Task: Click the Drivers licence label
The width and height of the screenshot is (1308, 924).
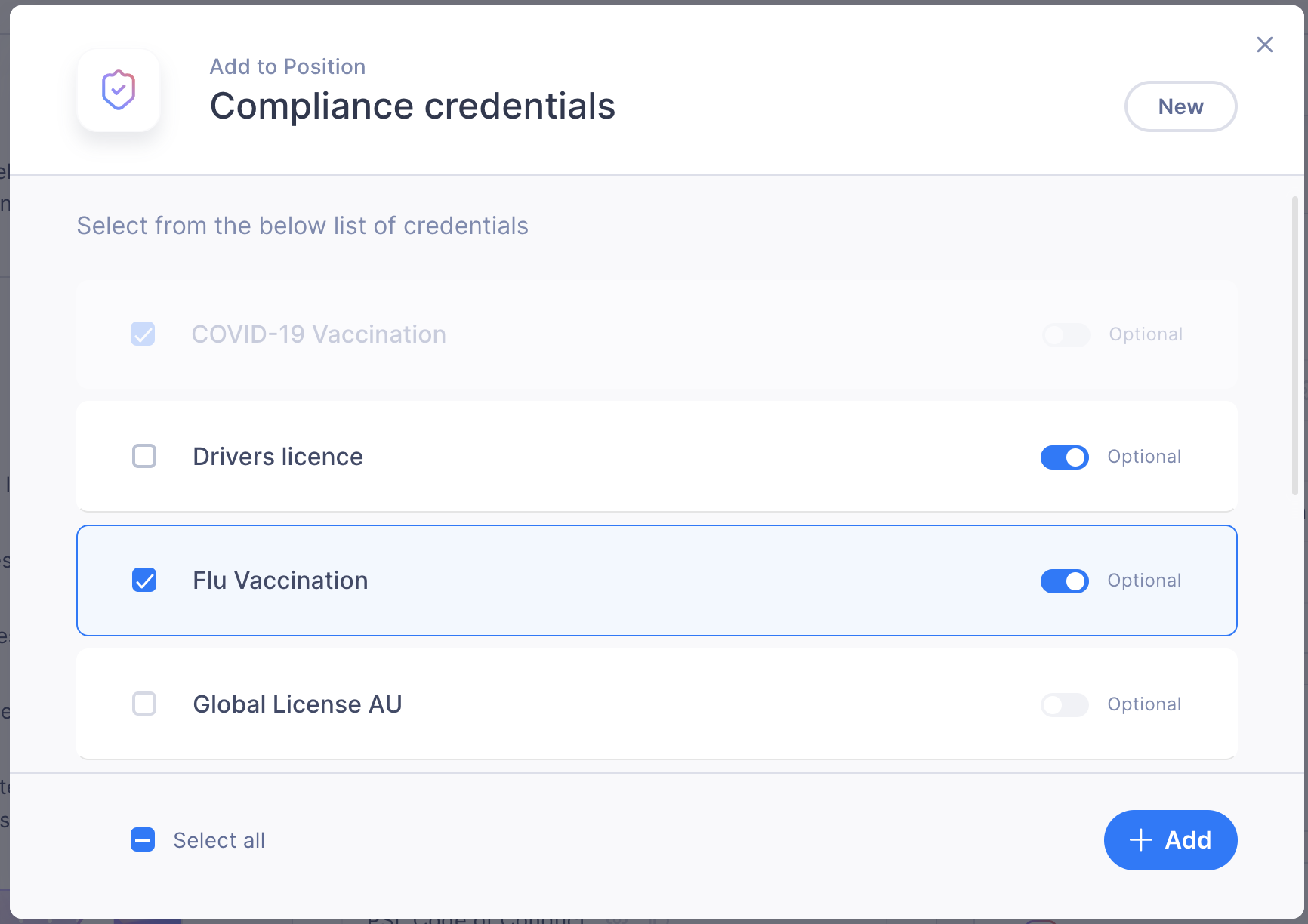Action: 278,457
